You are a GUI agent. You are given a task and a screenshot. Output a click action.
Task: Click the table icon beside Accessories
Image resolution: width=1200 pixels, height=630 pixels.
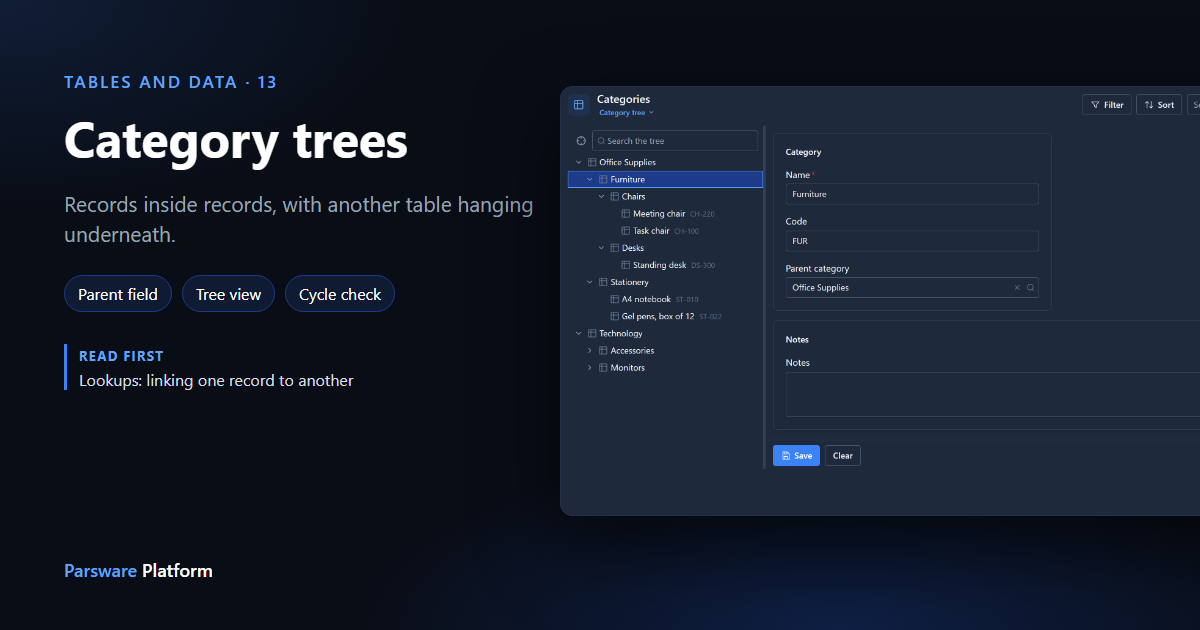(x=603, y=351)
